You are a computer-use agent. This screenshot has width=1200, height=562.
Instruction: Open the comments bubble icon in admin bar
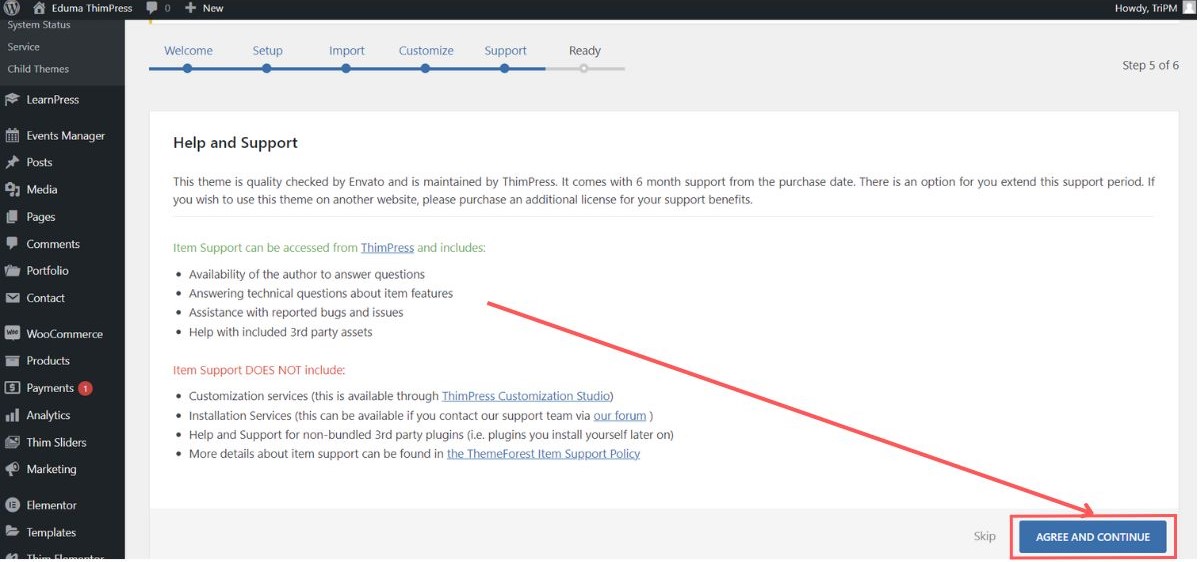pos(152,8)
